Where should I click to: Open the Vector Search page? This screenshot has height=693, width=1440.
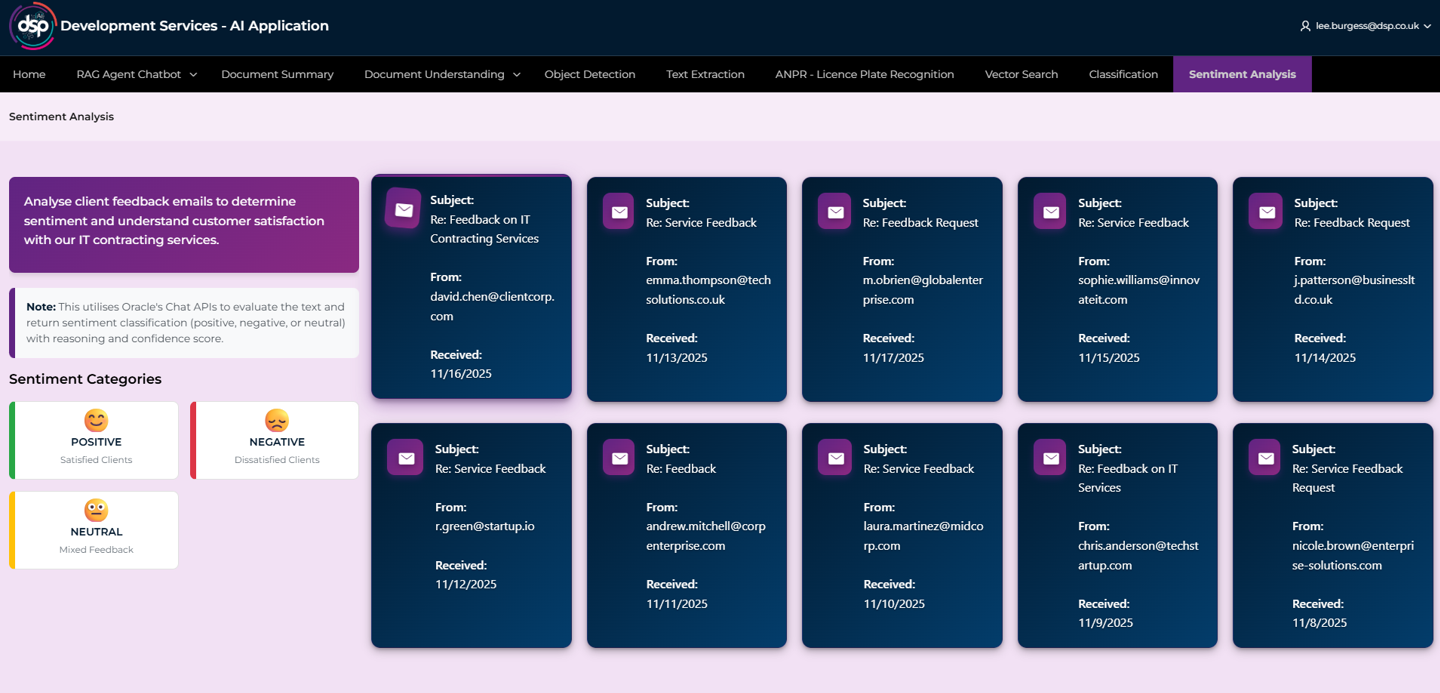(1021, 74)
